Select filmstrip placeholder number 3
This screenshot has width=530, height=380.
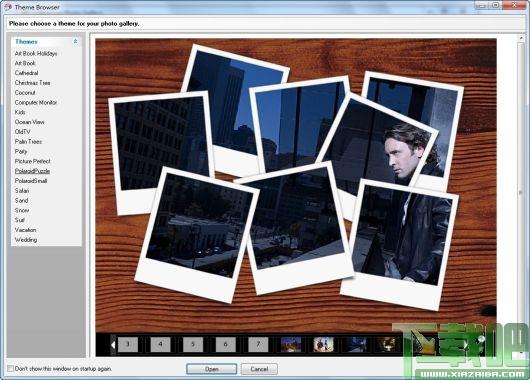point(128,345)
